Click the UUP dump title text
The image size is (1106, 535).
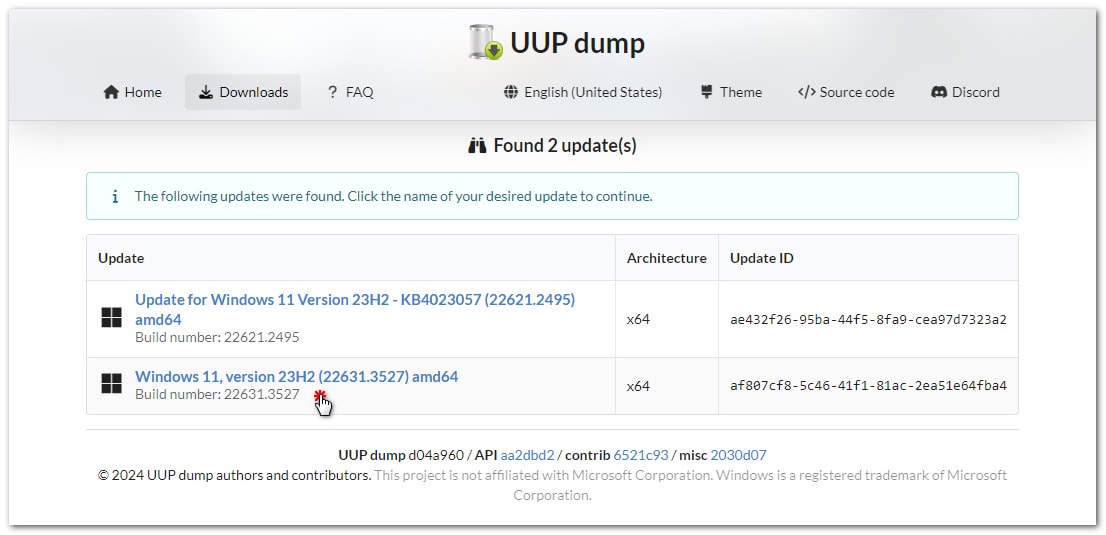[x=577, y=43]
